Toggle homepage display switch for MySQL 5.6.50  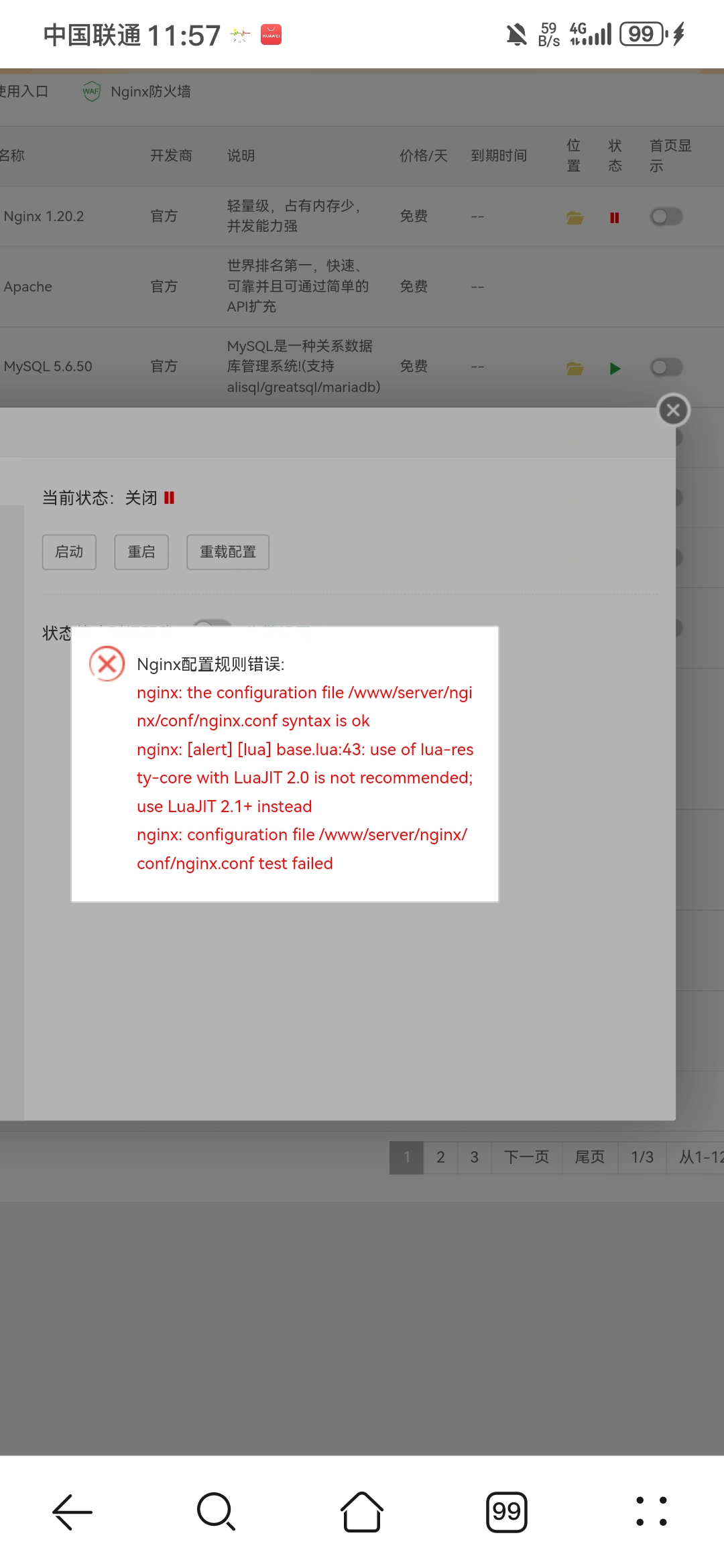coord(666,367)
